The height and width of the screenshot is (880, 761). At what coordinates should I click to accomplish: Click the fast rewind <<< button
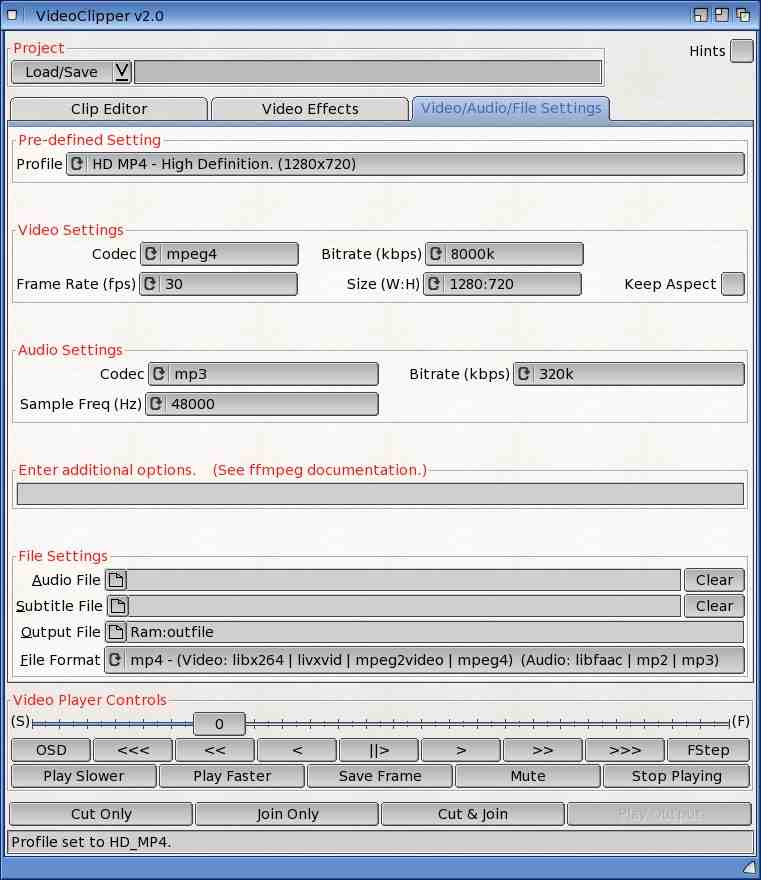132,750
